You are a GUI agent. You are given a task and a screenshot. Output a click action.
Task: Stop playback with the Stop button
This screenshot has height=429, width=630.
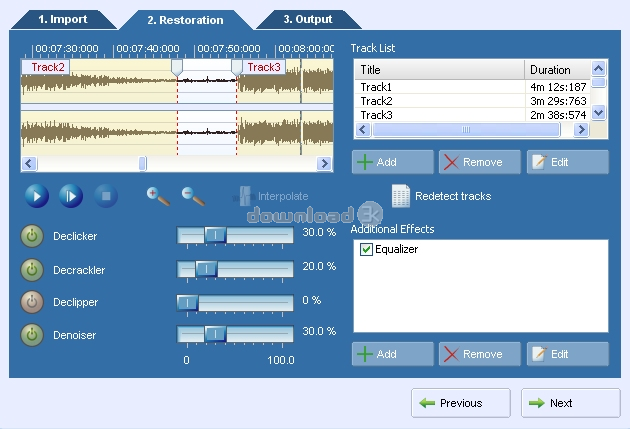106,196
